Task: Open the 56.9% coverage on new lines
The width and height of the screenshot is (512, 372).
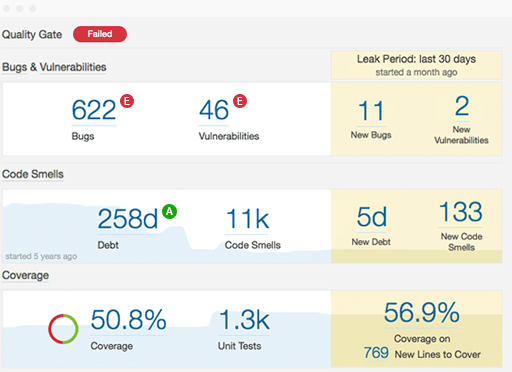Action: pos(422,312)
